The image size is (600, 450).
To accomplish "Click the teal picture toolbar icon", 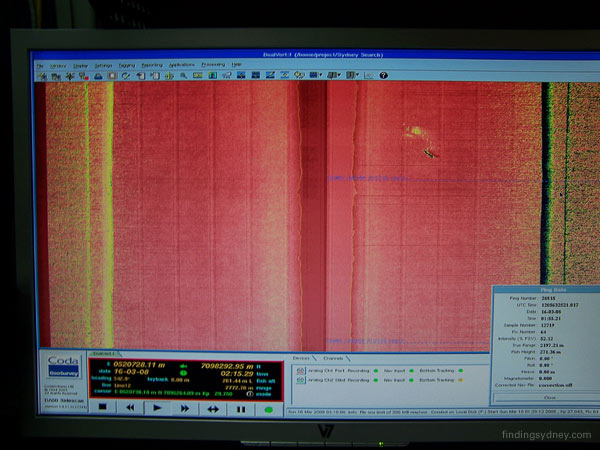I will click(x=212, y=75).
